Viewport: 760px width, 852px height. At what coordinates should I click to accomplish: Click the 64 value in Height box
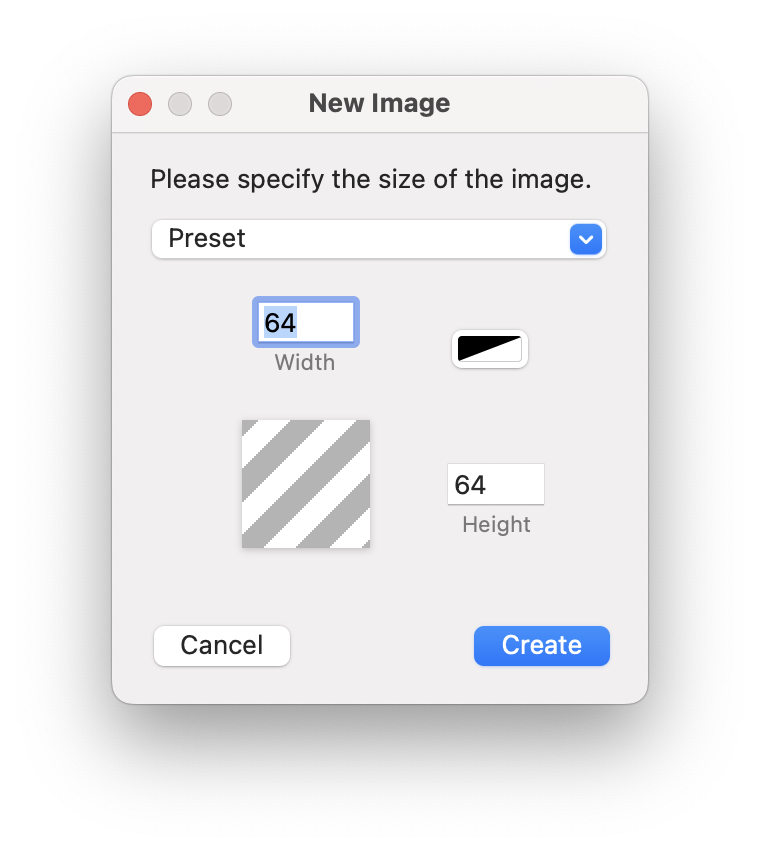click(470, 485)
